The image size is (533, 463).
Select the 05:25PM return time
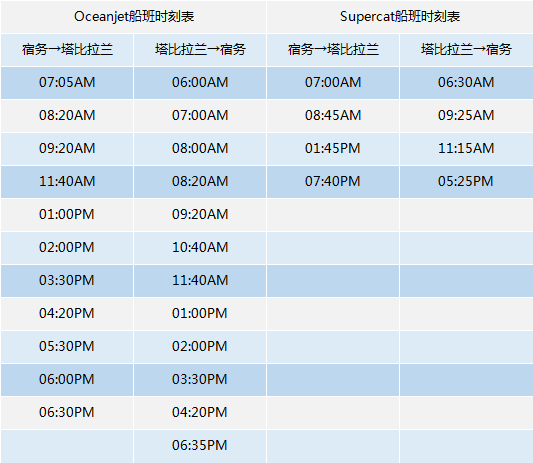point(466,182)
